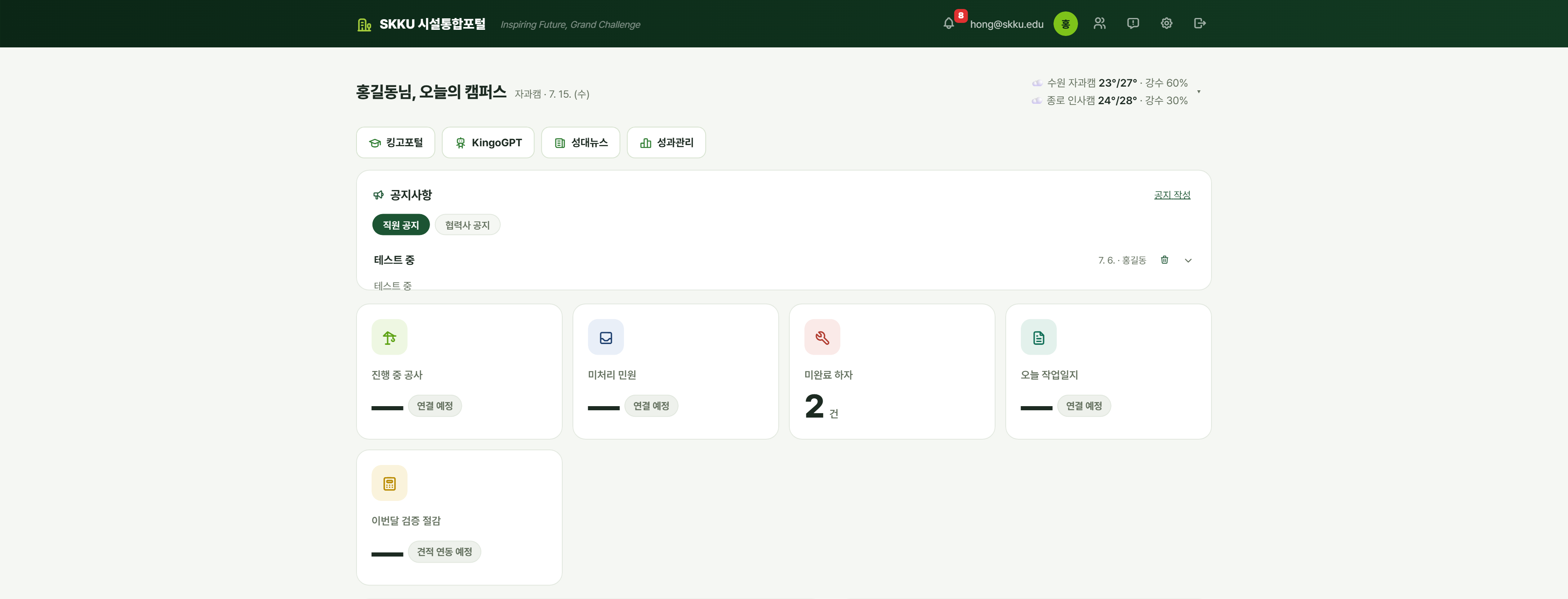The height and width of the screenshot is (599, 1568).
Task: Open the KingoGPT shortcut button
Action: pos(488,143)
